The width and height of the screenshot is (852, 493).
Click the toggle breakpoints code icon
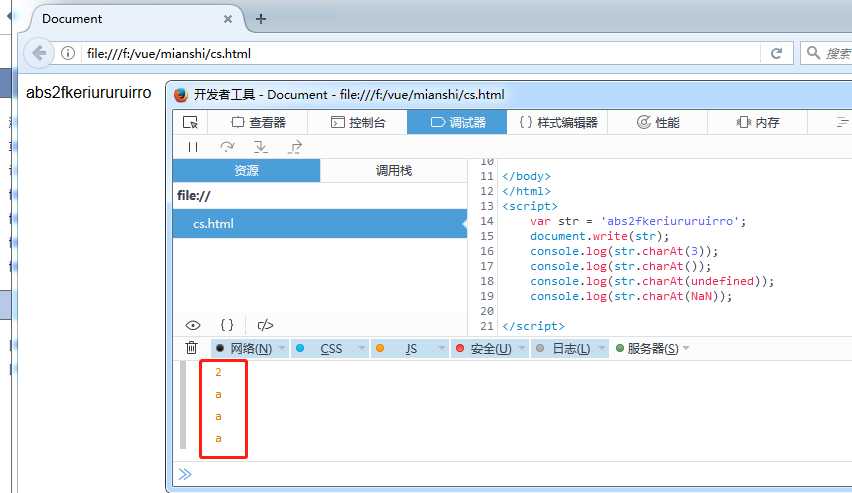[265, 325]
